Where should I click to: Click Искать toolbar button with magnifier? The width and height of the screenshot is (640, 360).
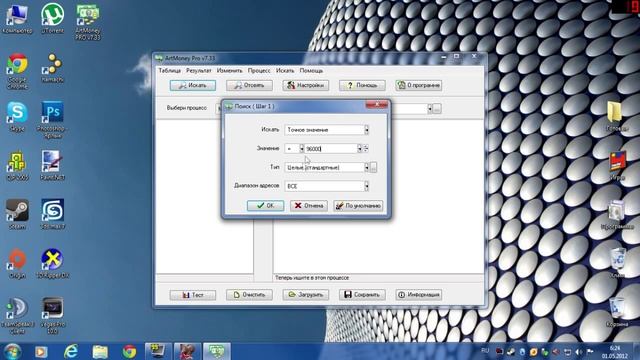click(x=193, y=85)
